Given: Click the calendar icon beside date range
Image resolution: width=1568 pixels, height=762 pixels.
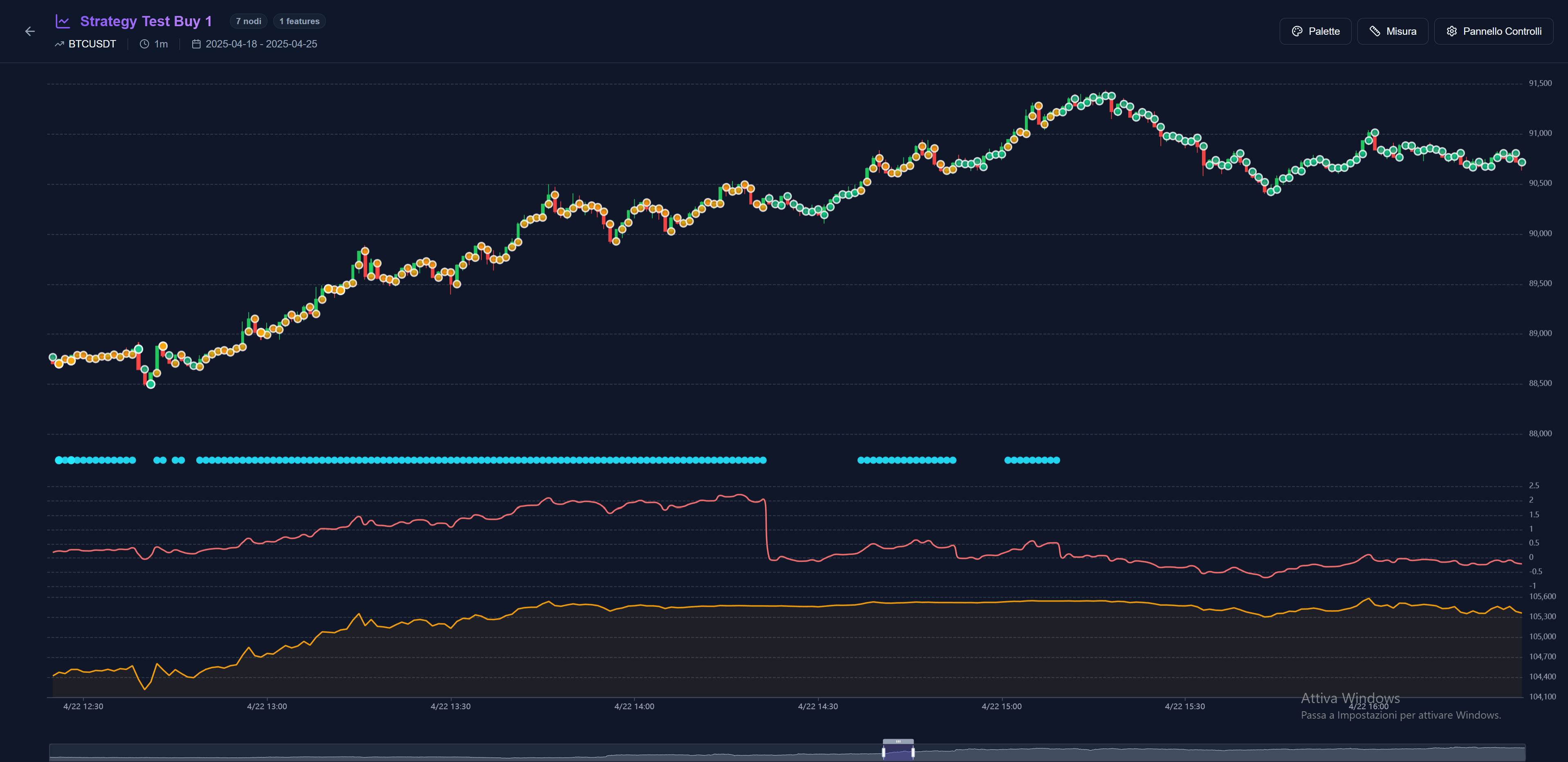Looking at the screenshot, I should (x=196, y=44).
